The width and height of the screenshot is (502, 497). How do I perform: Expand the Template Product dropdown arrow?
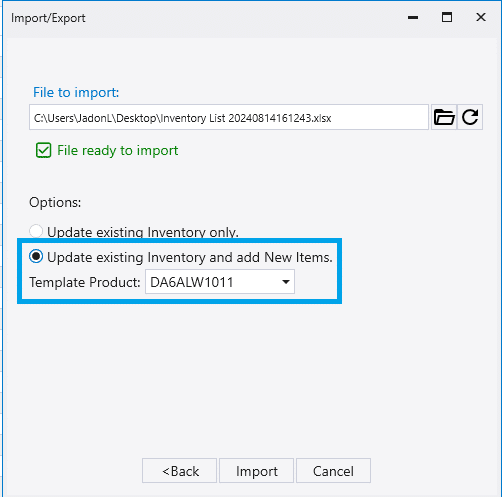click(286, 282)
